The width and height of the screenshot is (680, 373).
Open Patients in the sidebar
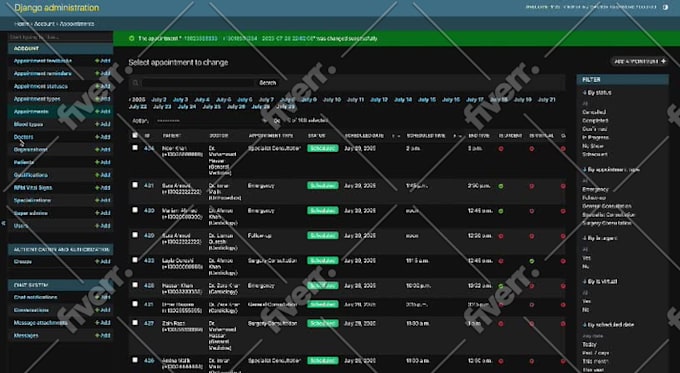24,162
